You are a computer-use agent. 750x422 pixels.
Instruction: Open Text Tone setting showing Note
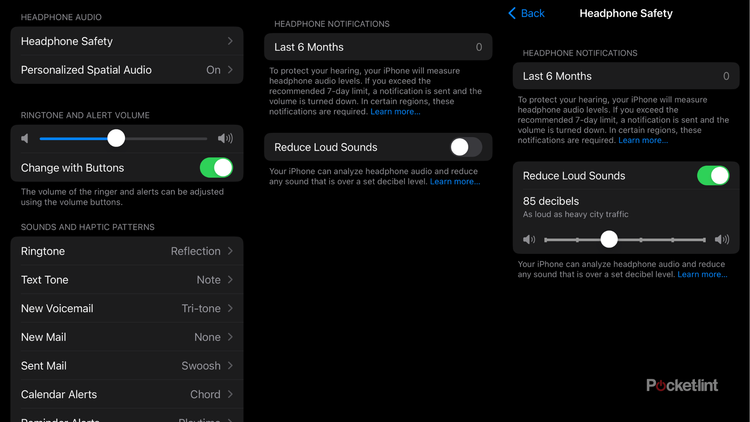pyautogui.click(x=126, y=280)
